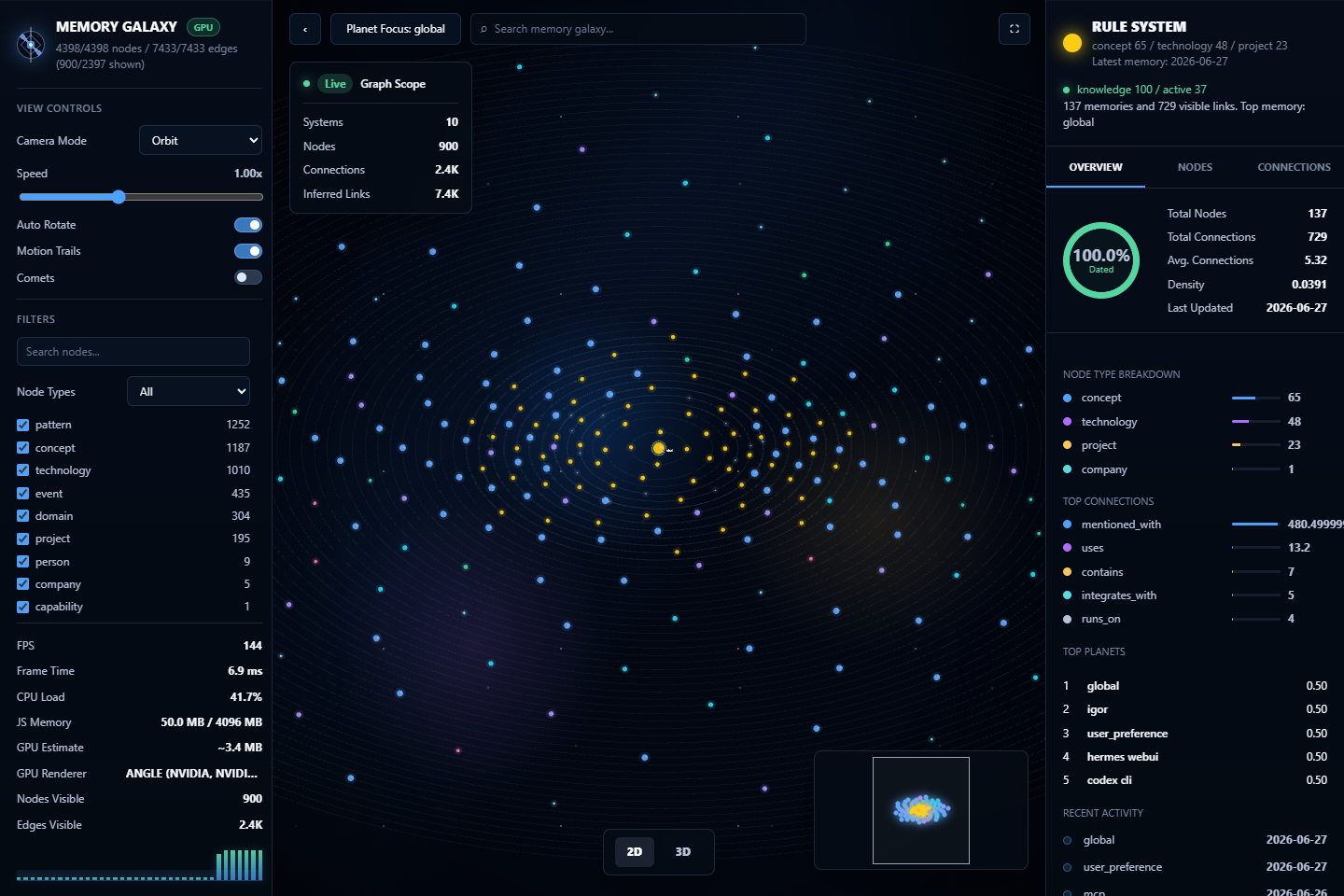The image size is (1344, 896).
Task: Click the 100.0% Dated ring gauge
Action: tap(1101, 260)
